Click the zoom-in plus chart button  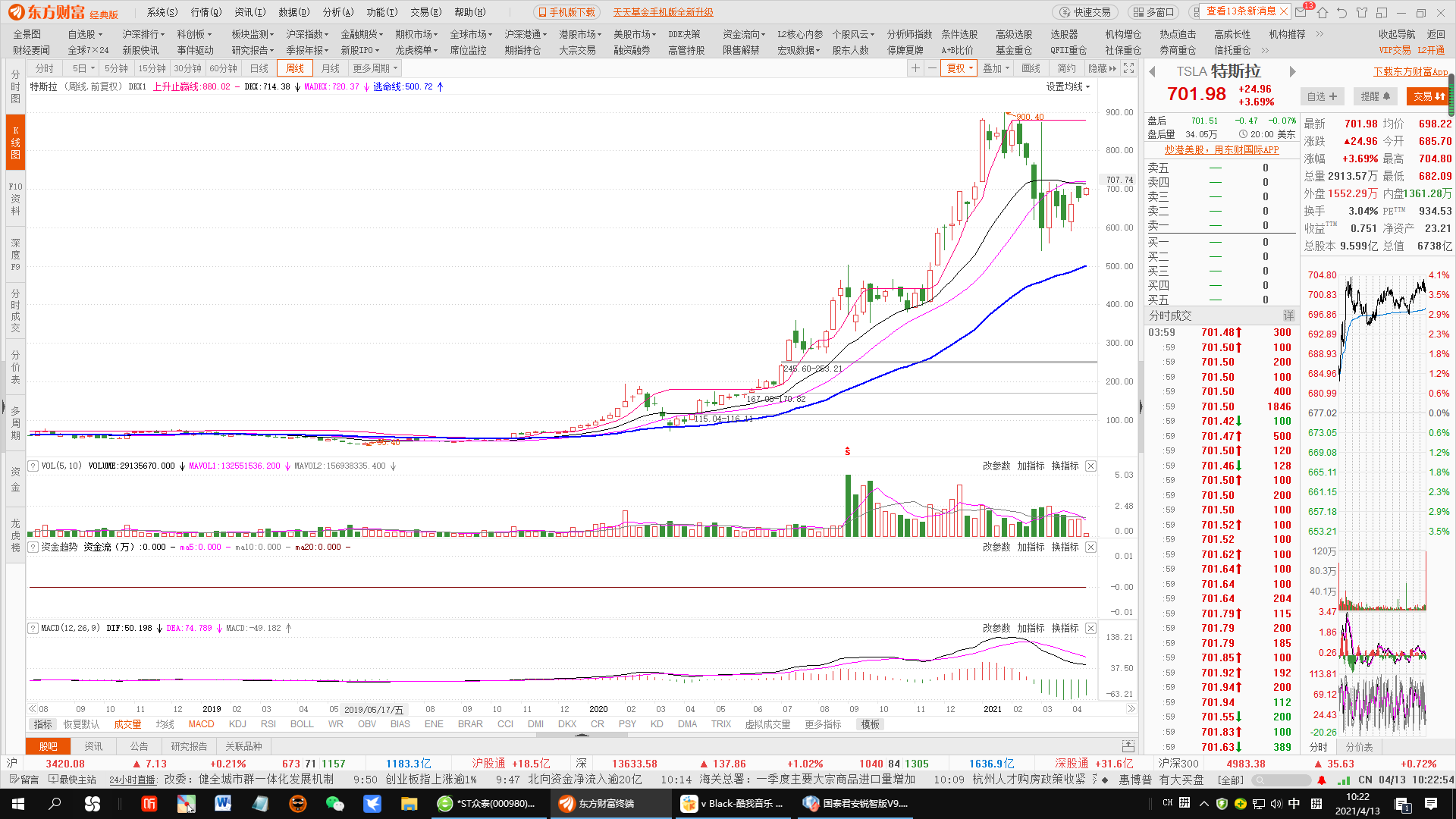tap(915, 68)
